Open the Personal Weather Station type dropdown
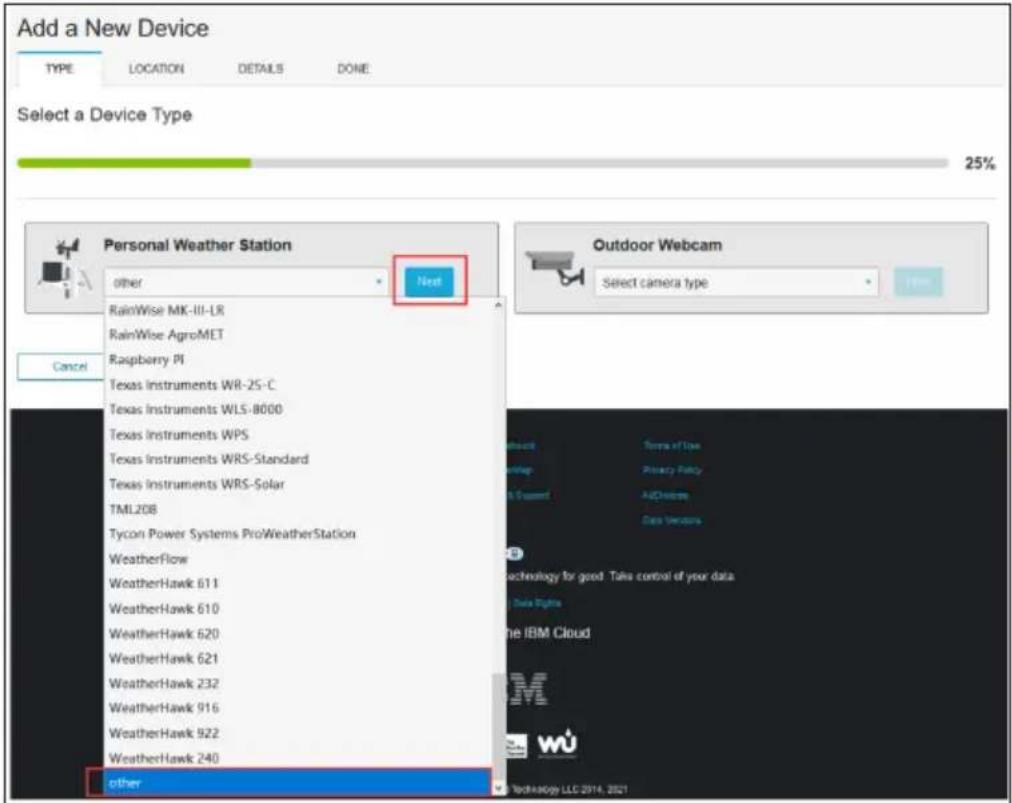 point(247,283)
